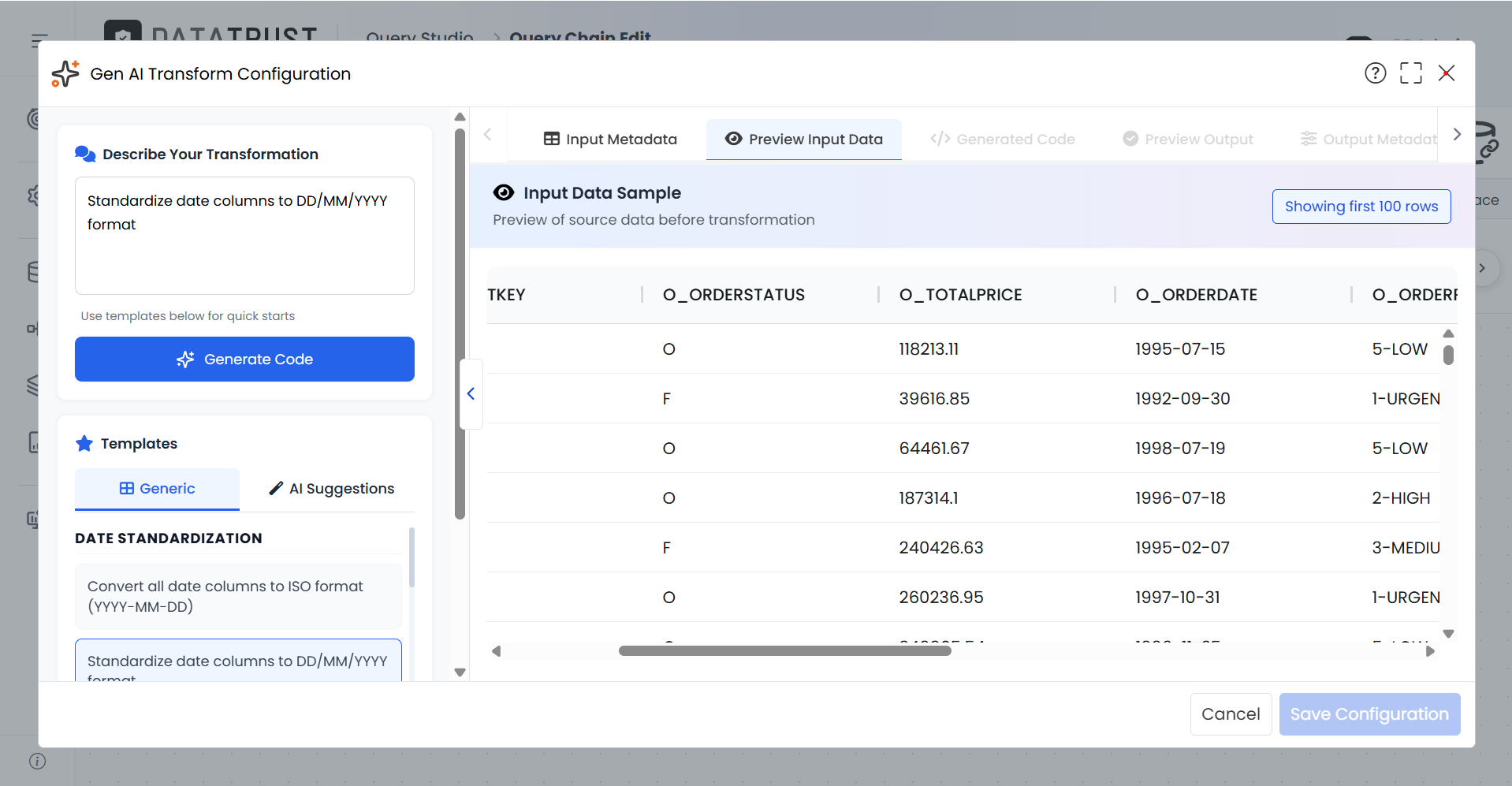1512x786 pixels.
Task: Click the Generate Code button
Action: coord(244,359)
